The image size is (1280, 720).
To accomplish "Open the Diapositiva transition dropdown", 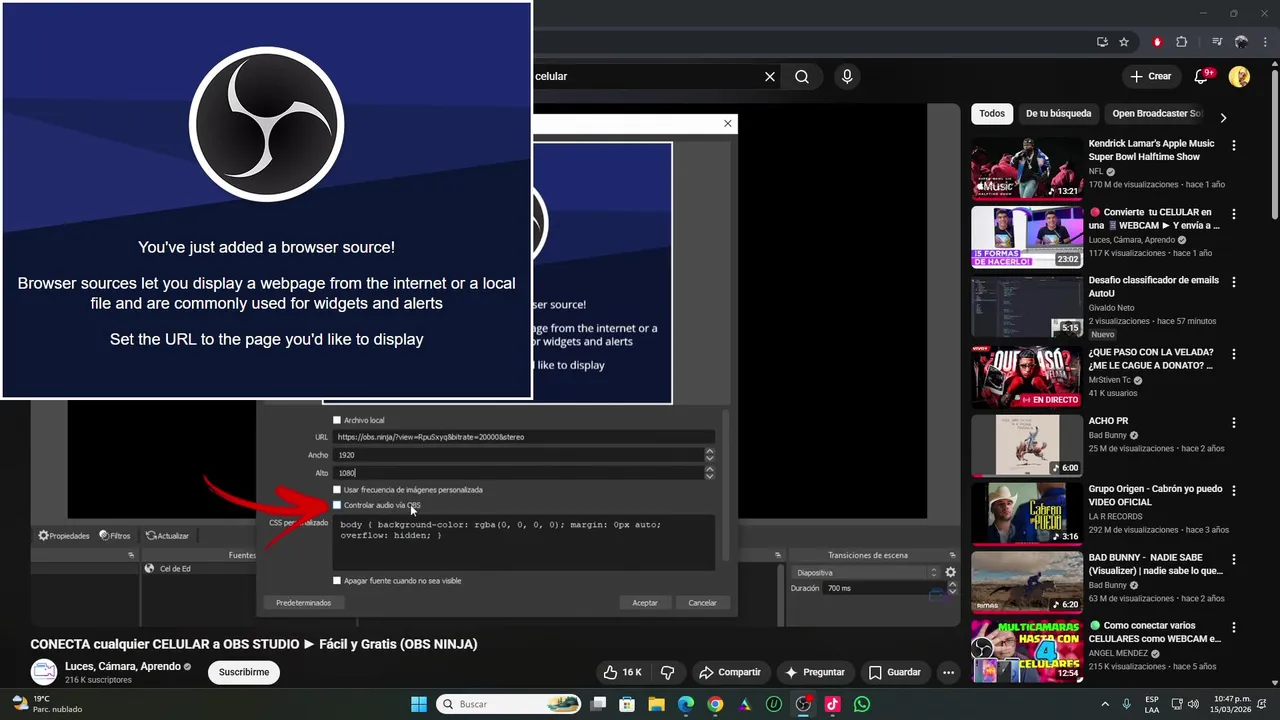I will [x=866, y=573].
